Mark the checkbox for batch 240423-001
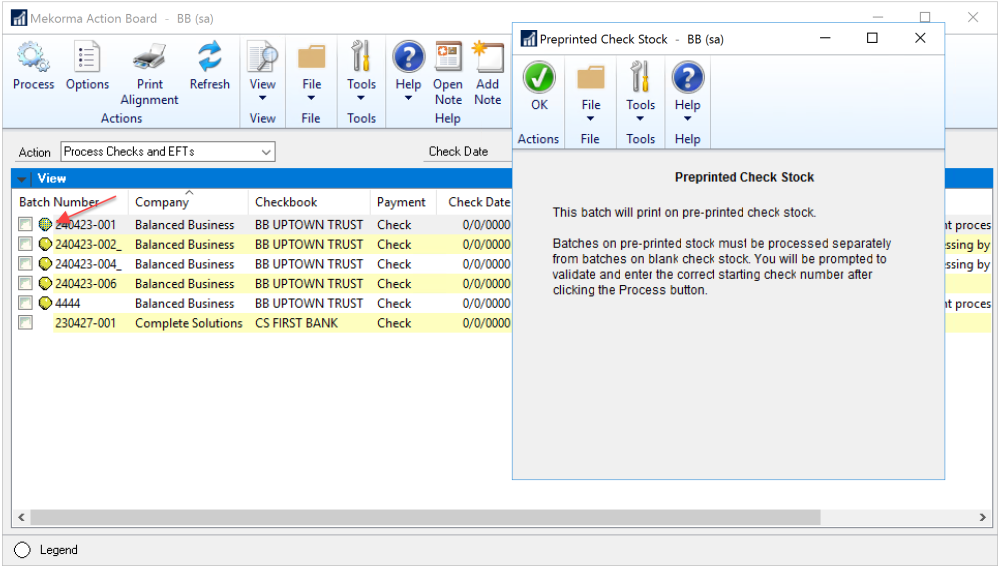1000x568 pixels. click(26, 224)
